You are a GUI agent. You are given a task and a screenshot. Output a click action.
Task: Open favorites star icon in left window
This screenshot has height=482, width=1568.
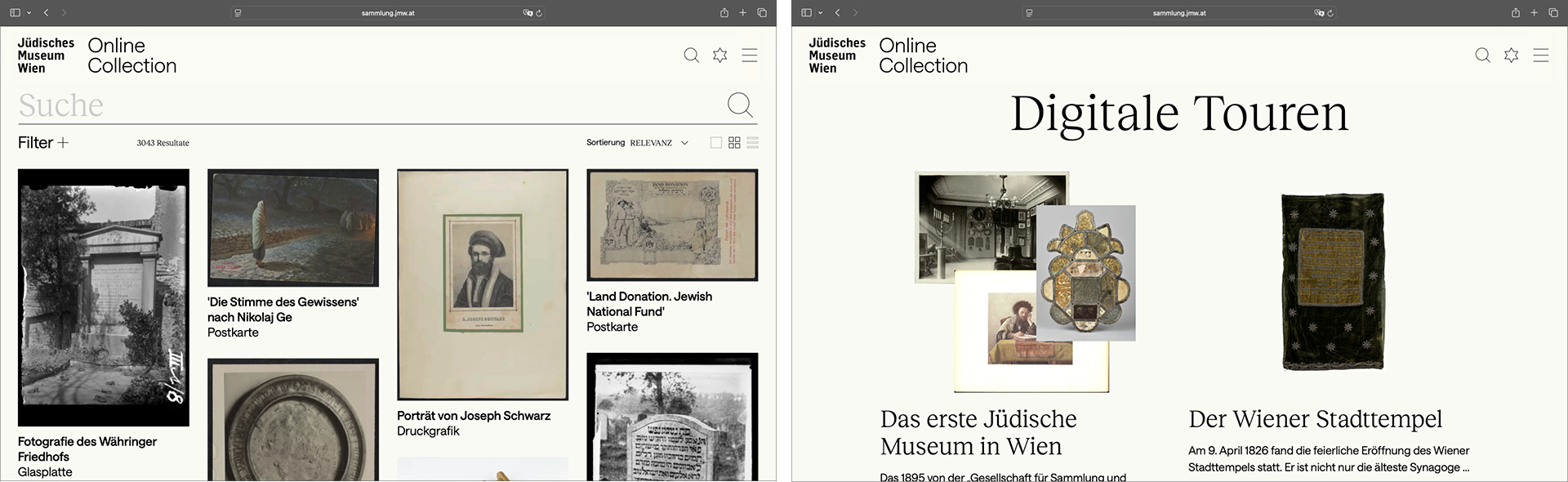coord(719,55)
